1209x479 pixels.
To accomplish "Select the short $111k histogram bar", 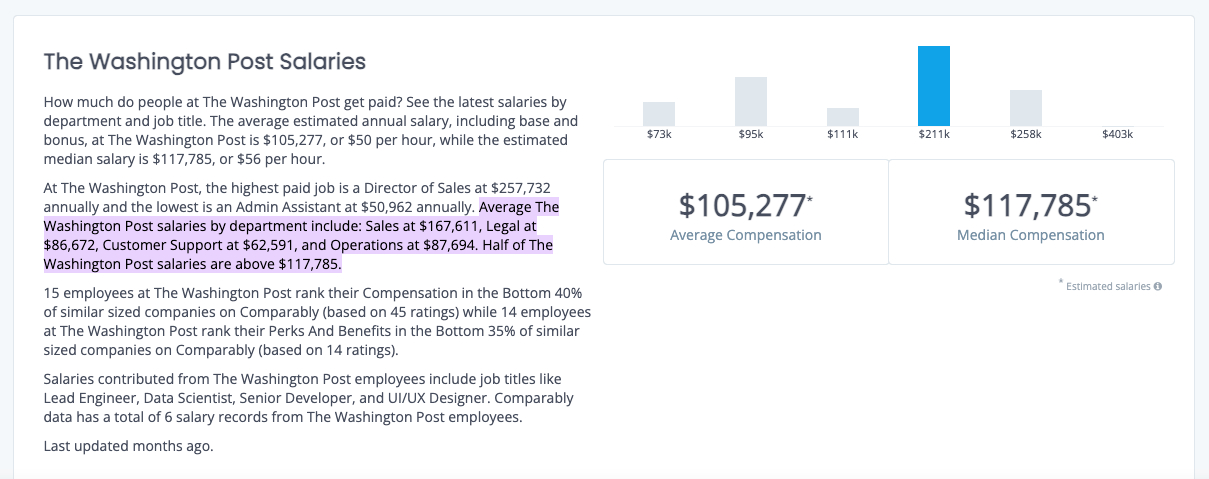I will pos(843,116).
